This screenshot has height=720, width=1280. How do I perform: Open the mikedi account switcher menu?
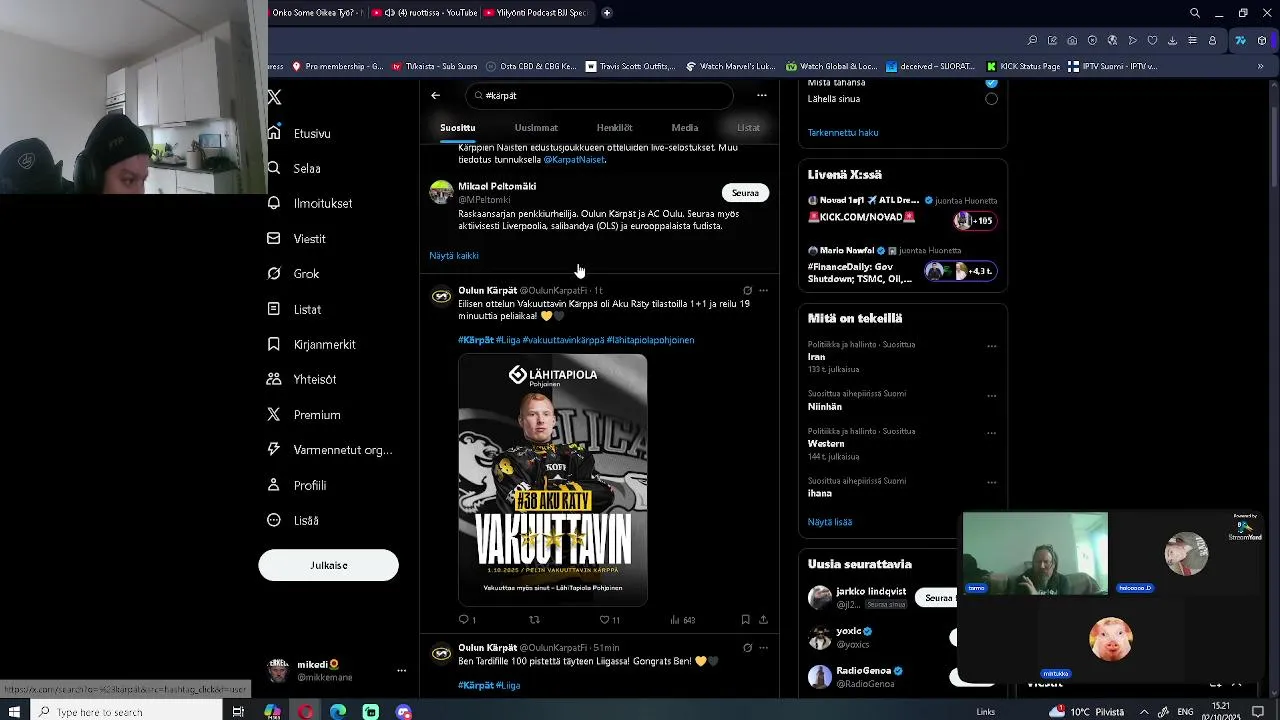(x=401, y=671)
